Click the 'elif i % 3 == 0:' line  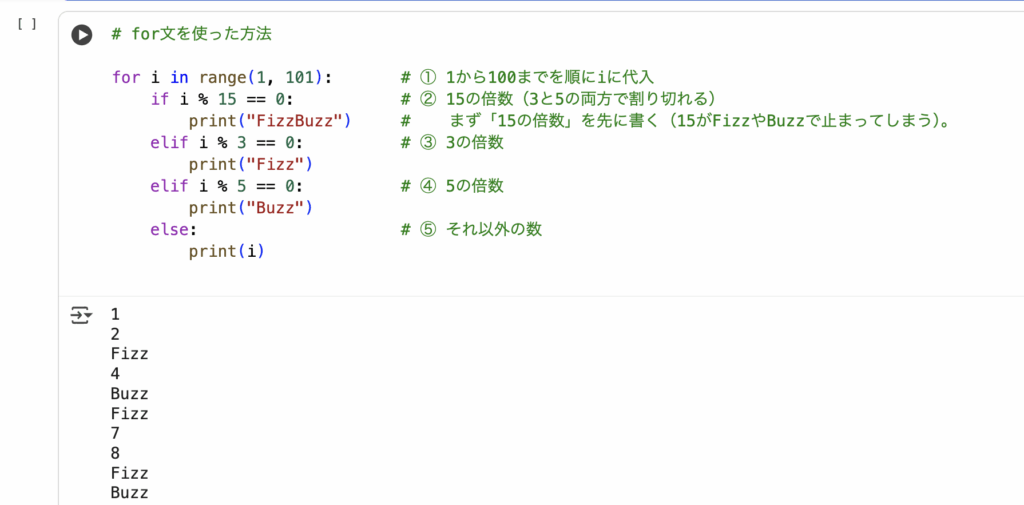coord(227,142)
